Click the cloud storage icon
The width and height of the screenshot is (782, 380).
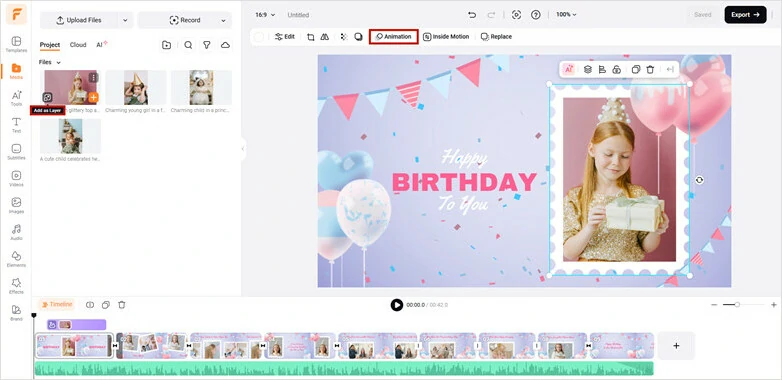pos(225,45)
